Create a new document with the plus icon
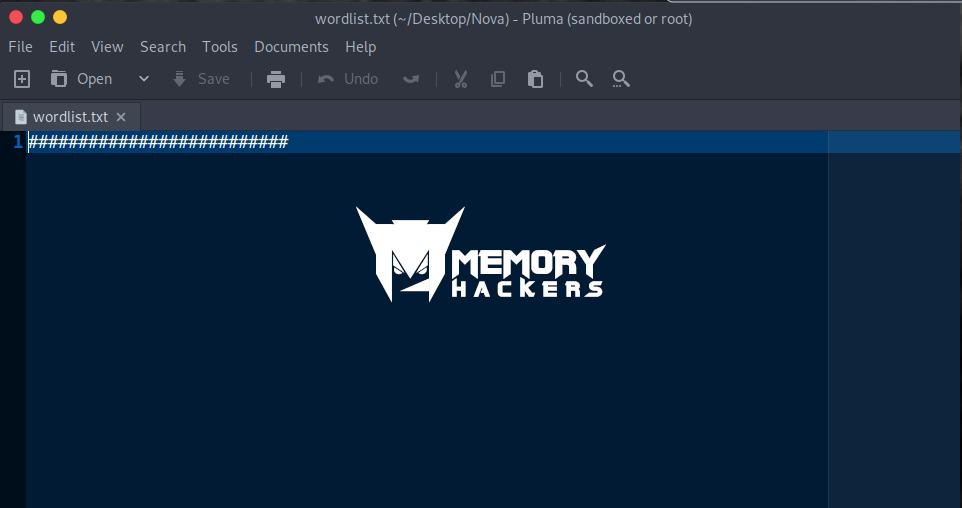Viewport: 962px width, 508px height. (x=21, y=79)
